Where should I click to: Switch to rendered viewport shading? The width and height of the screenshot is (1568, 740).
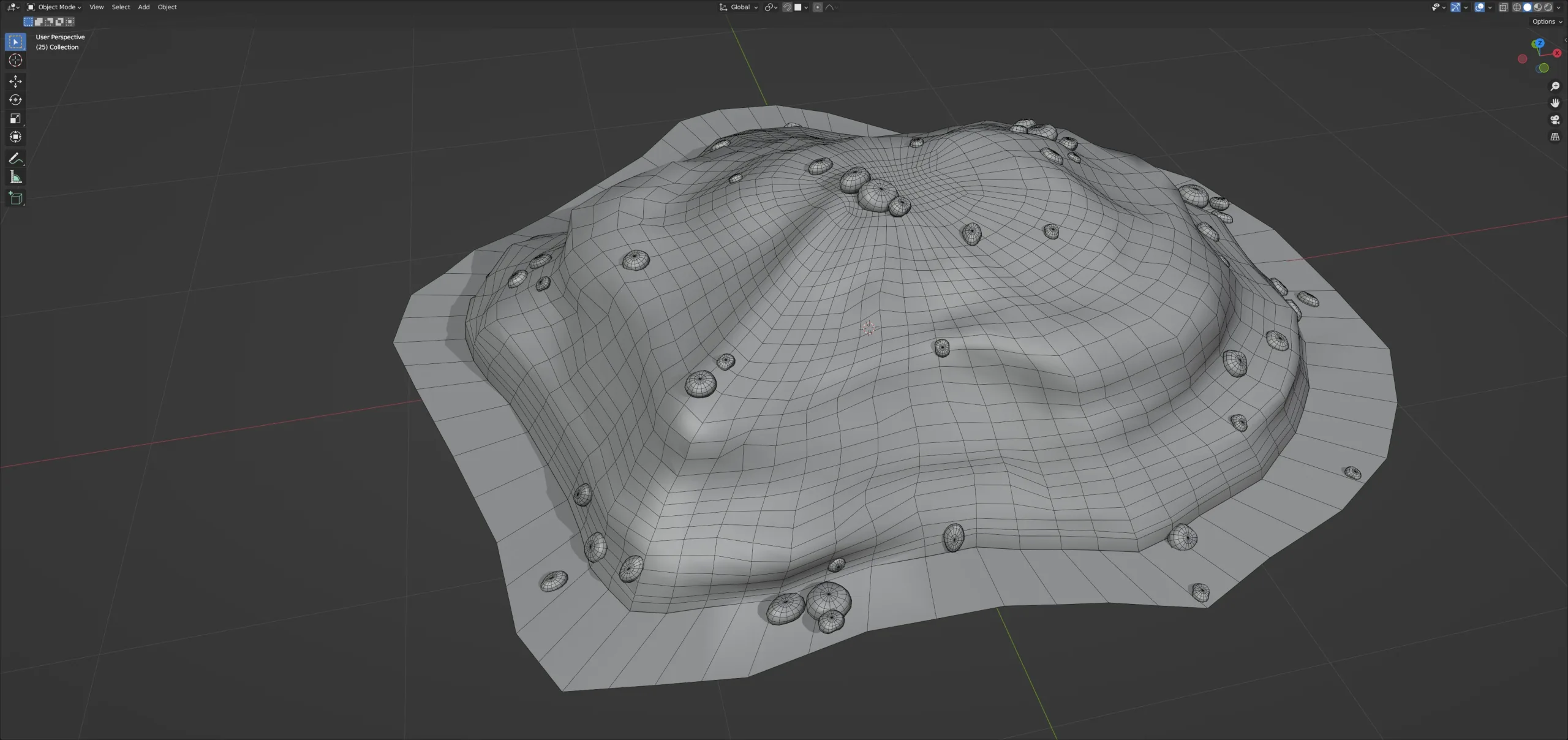click(1548, 7)
